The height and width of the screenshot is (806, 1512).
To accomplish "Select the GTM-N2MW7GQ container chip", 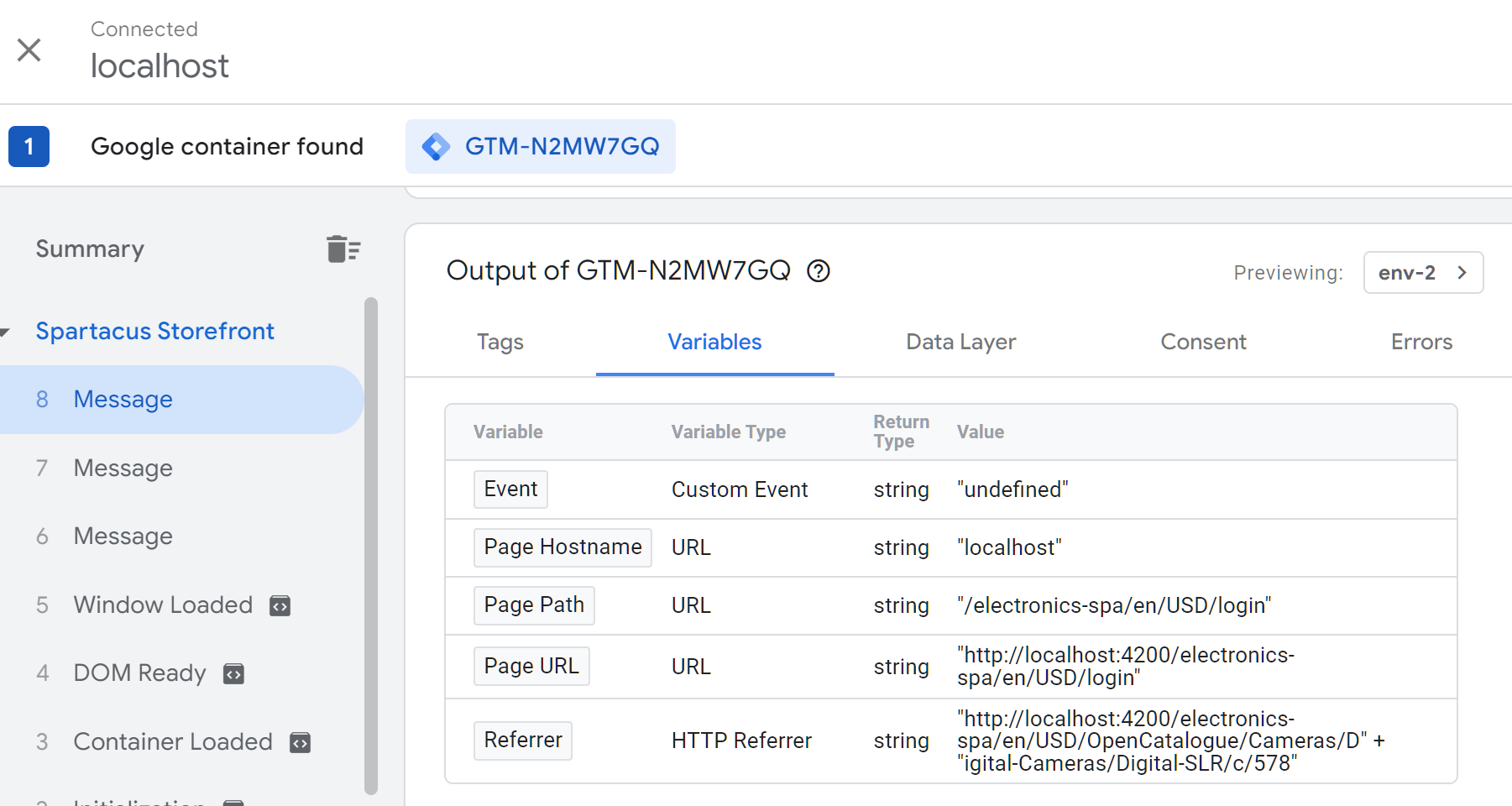I will pyautogui.click(x=541, y=147).
